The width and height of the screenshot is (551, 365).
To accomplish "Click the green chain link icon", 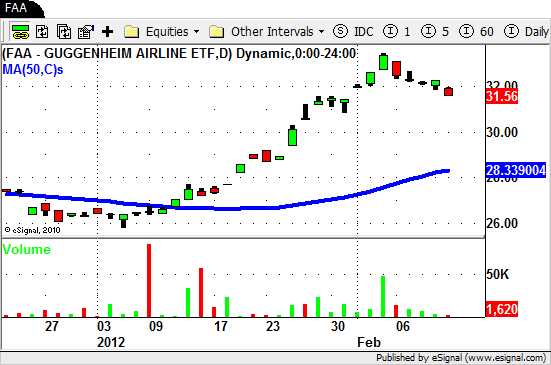I will (x=20, y=32).
